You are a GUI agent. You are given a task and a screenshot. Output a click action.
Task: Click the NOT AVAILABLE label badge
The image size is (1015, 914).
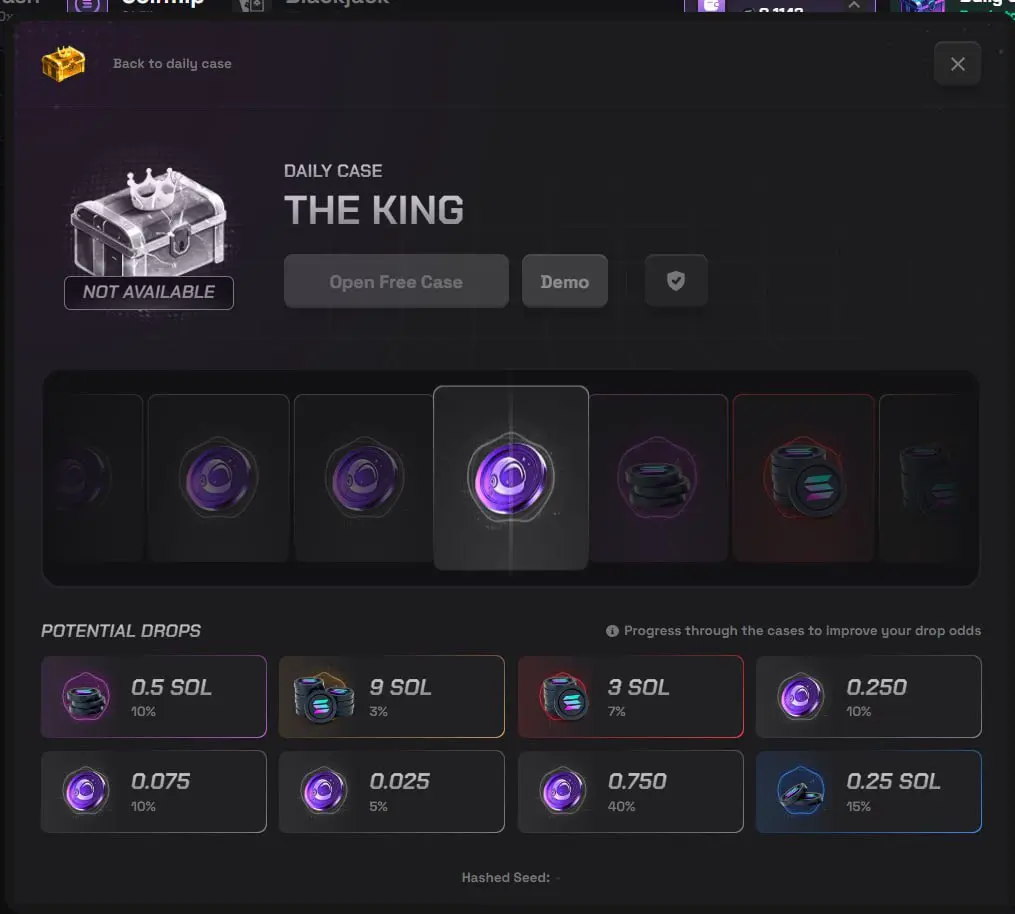click(149, 293)
